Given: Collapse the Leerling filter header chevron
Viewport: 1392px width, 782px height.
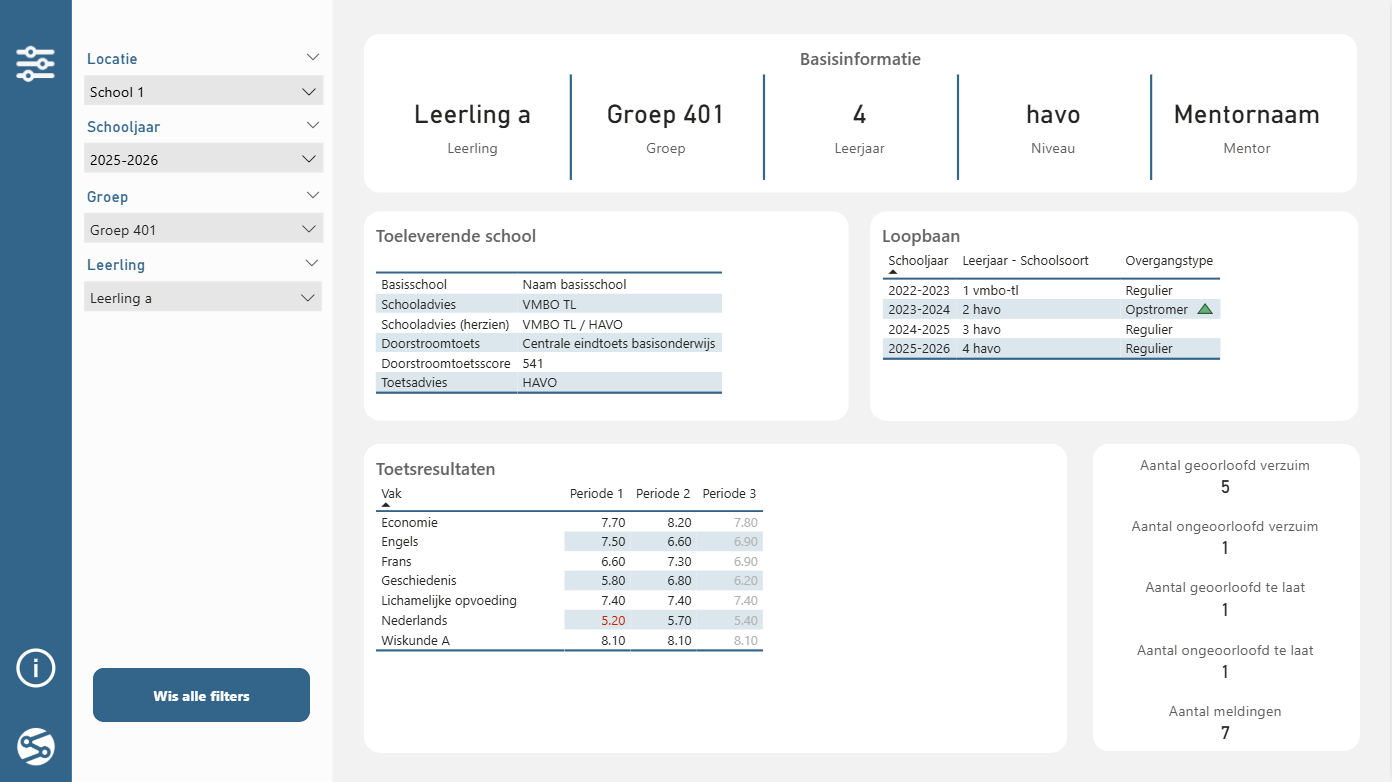Looking at the screenshot, I should (313, 264).
